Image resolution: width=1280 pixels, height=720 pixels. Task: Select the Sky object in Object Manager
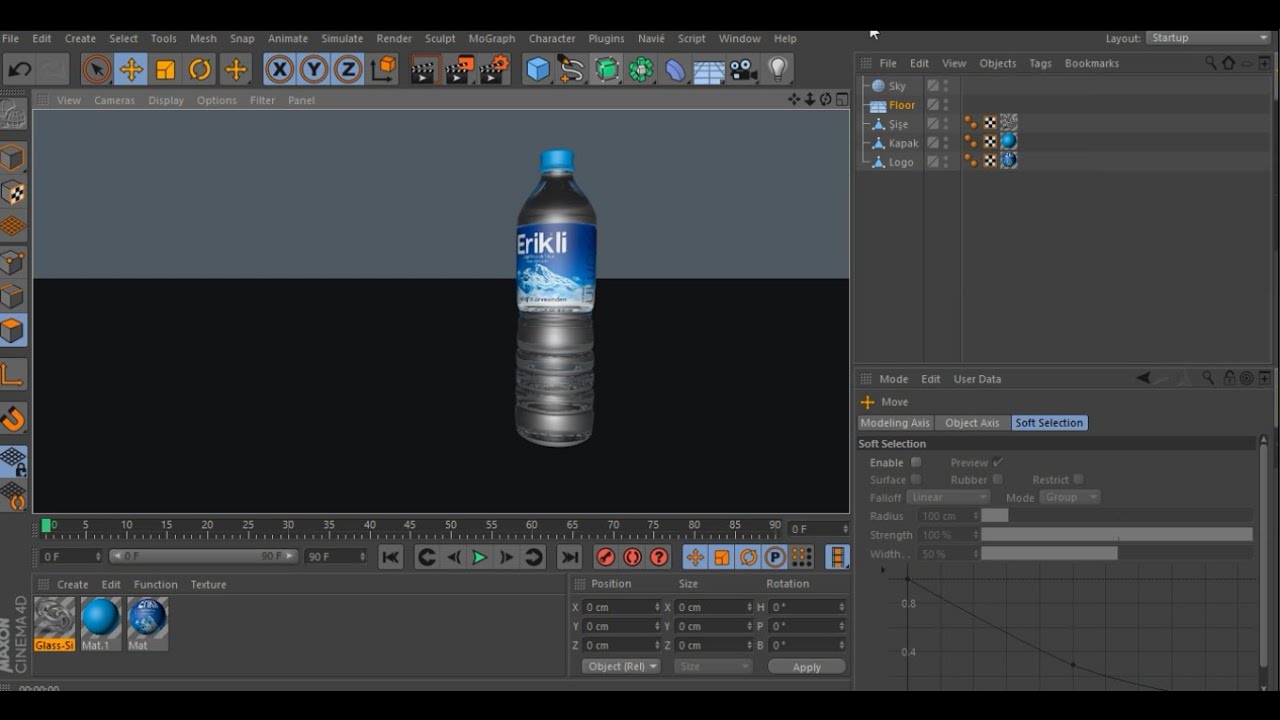pyautogui.click(x=897, y=86)
